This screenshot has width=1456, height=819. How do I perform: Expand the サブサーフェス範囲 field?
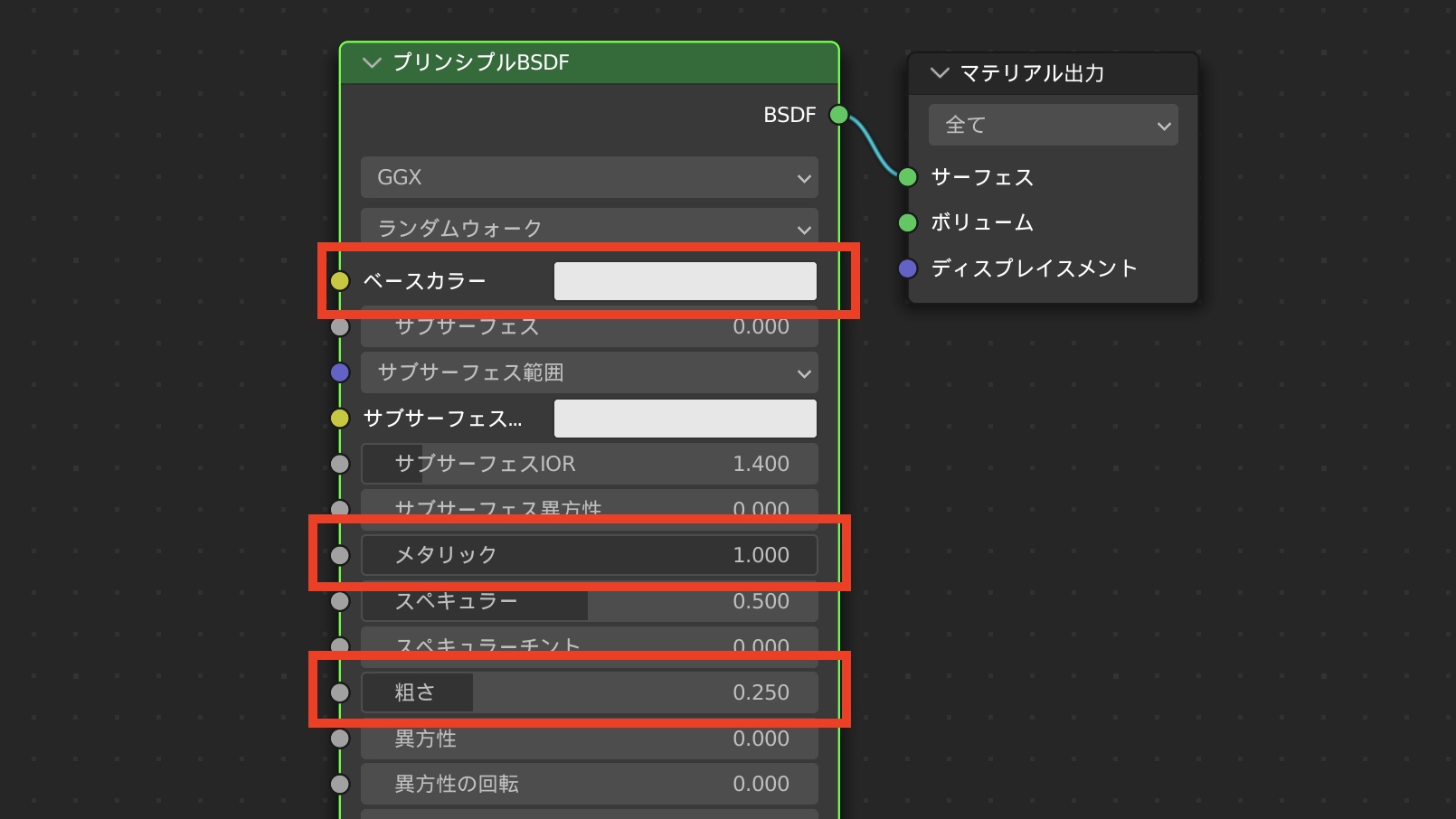589,372
